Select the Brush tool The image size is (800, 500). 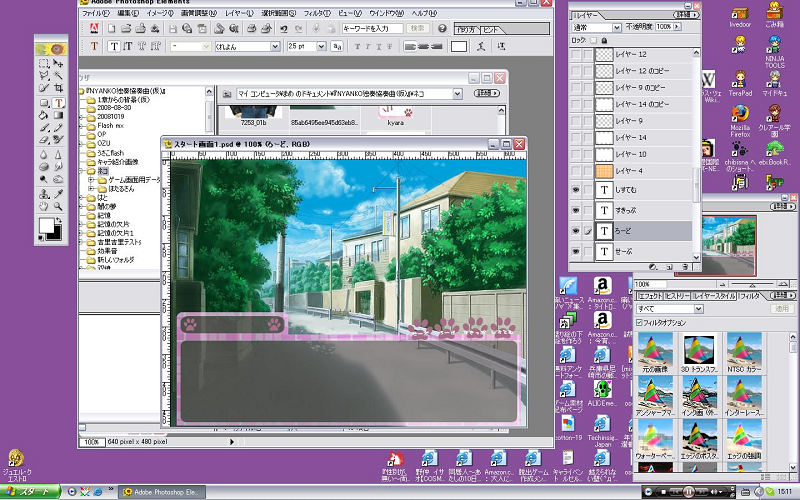[44, 127]
